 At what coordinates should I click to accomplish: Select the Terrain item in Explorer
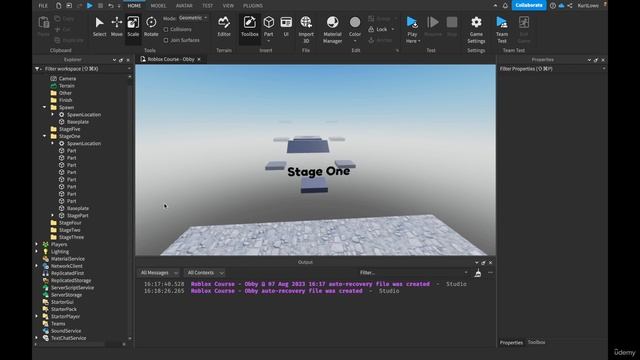[x=67, y=86]
